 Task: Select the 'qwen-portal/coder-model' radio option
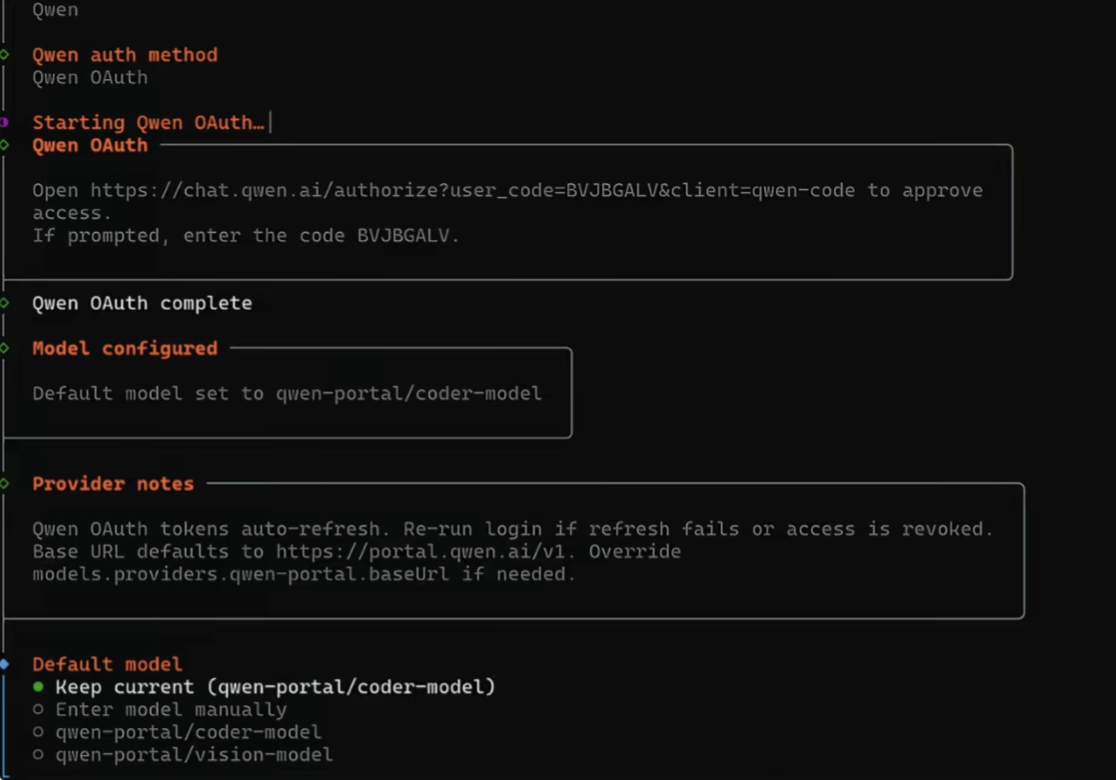[x=177, y=732]
